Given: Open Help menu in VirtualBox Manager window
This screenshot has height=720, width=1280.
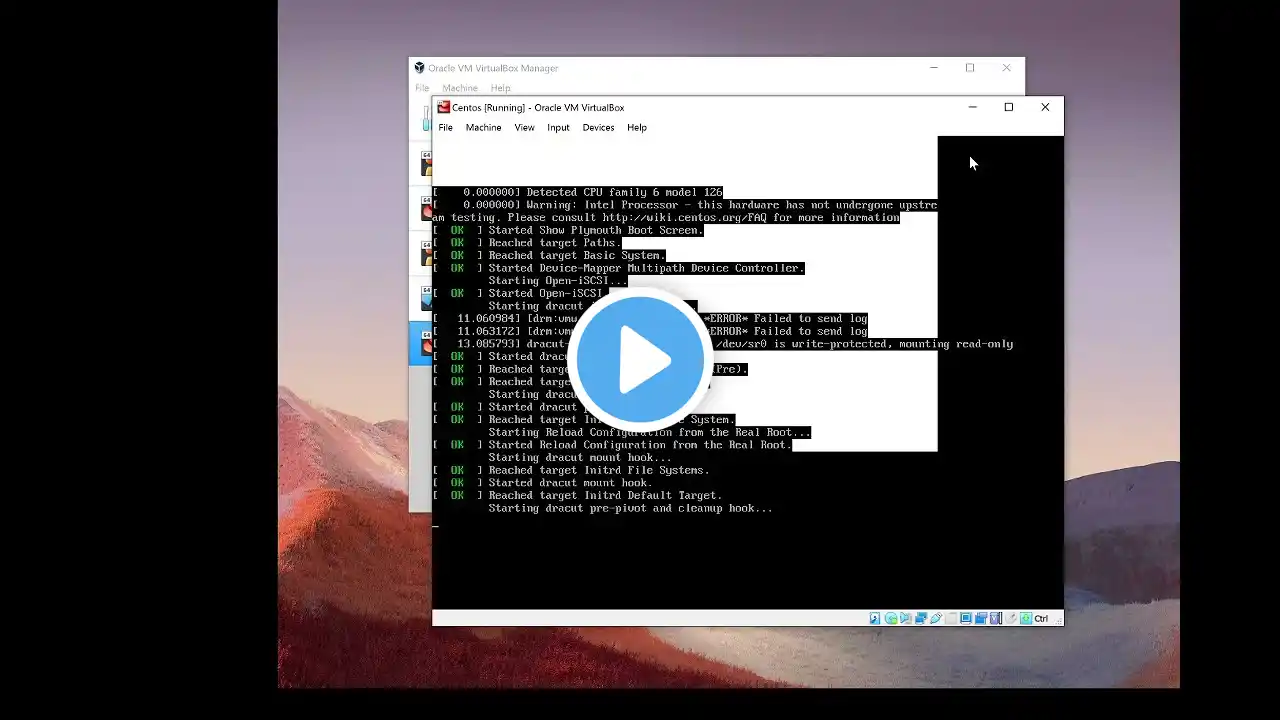Looking at the screenshot, I should pyautogui.click(x=500, y=88).
